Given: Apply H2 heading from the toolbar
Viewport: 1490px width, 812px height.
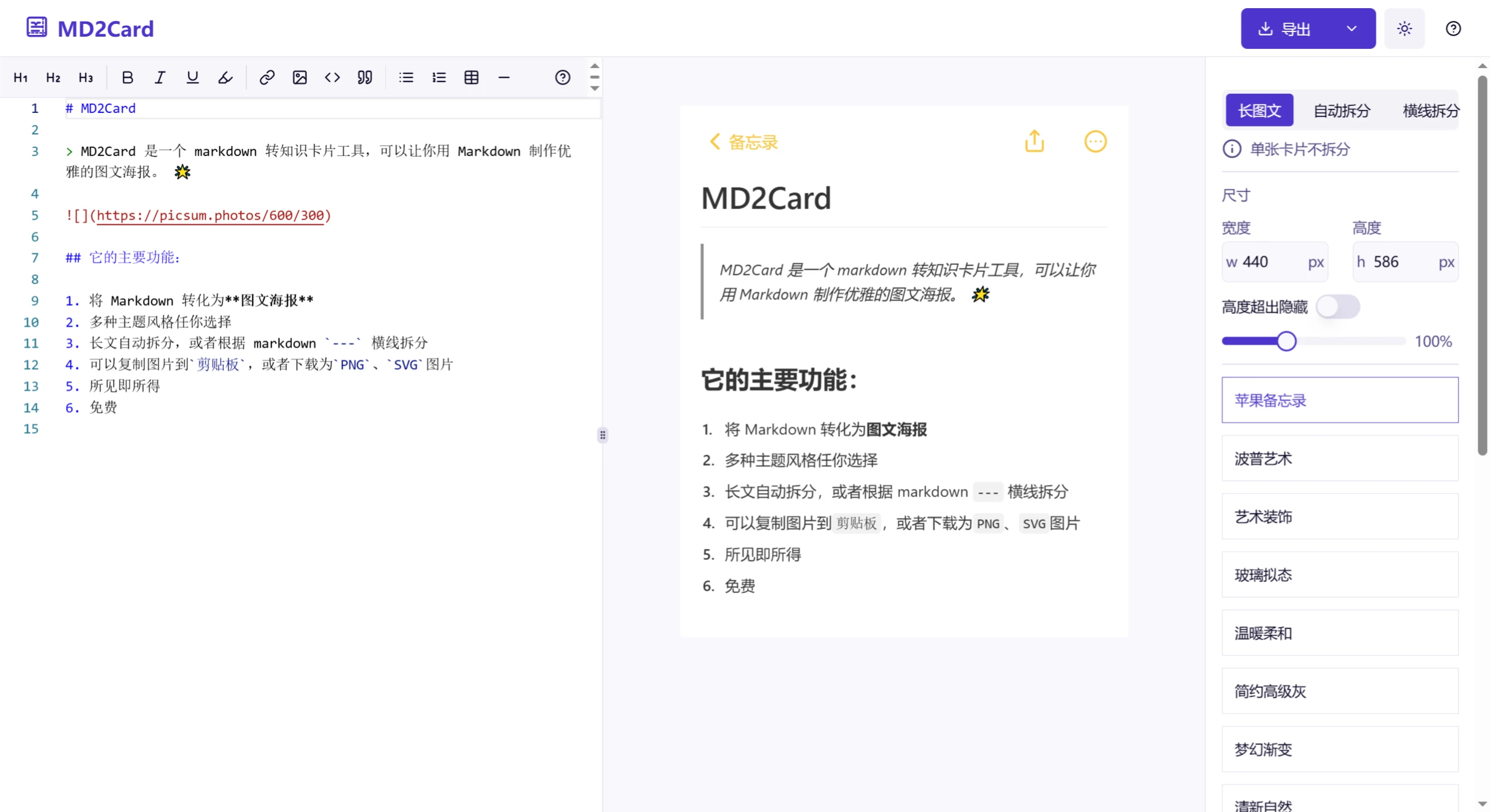Looking at the screenshot, I should (x=52, y=77).
